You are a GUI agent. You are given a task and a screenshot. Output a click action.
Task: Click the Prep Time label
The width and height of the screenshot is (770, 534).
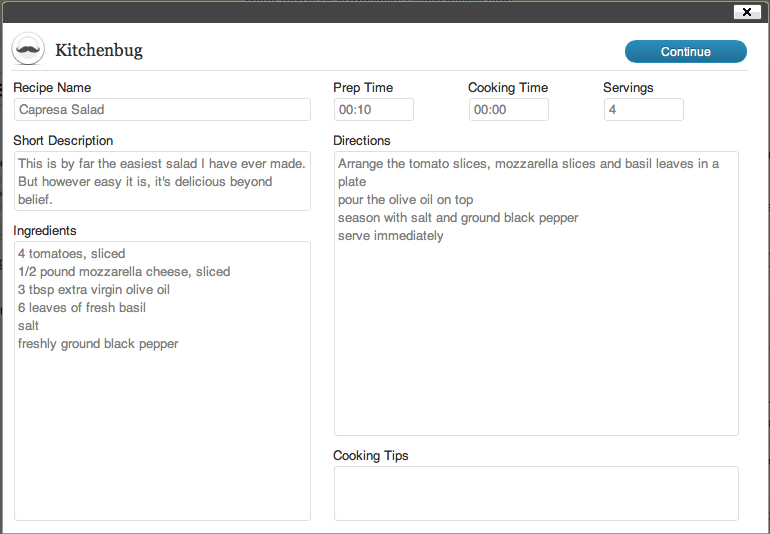point(363,87)
